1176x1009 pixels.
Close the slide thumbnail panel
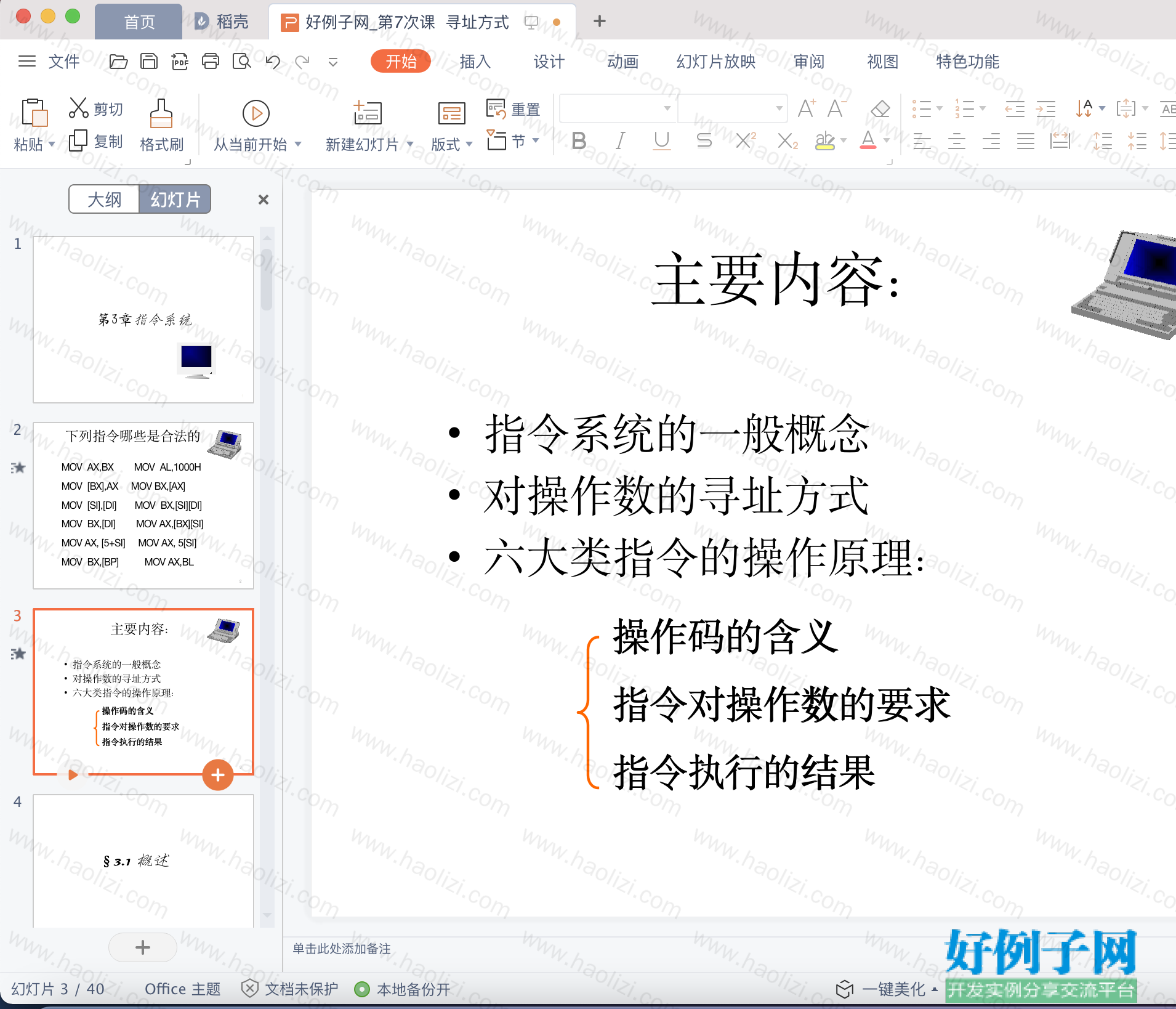[264, 200]
